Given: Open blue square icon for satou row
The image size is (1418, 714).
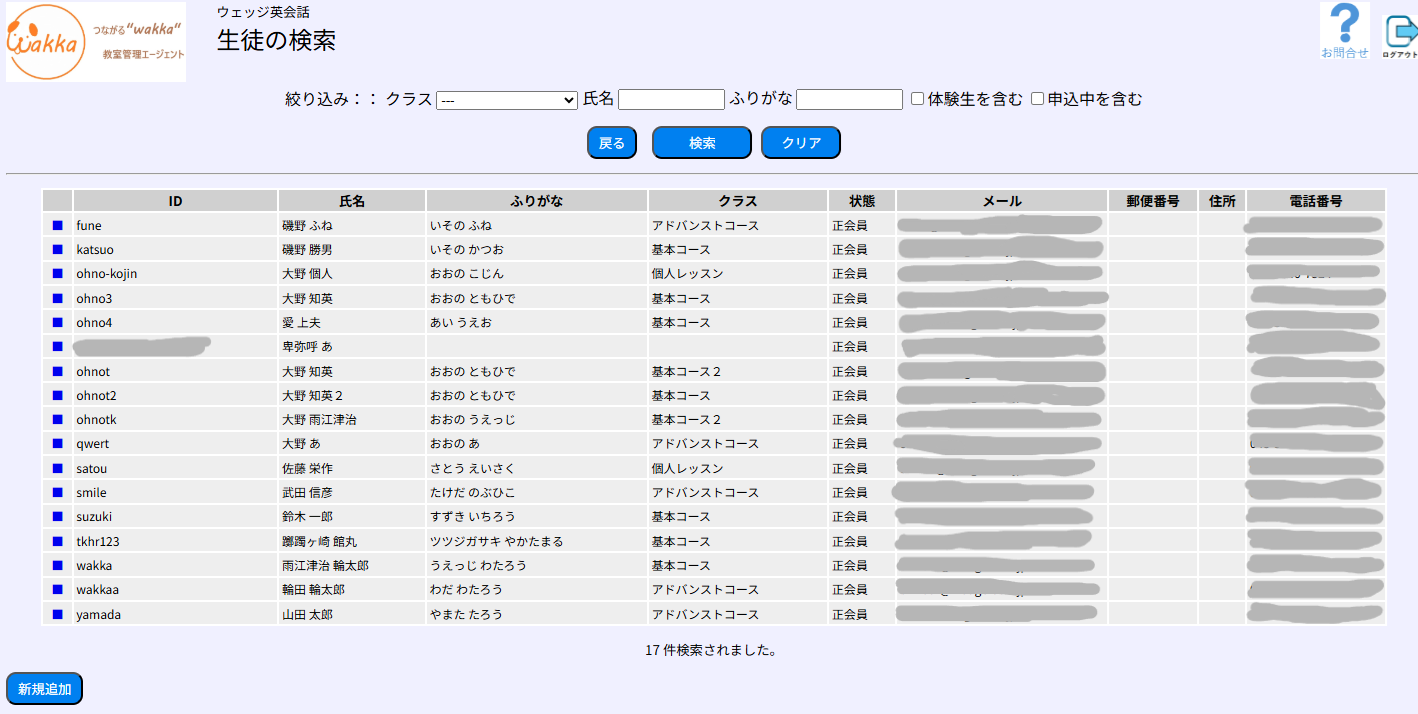Looking at the screenshot, I should coord(57,468).
